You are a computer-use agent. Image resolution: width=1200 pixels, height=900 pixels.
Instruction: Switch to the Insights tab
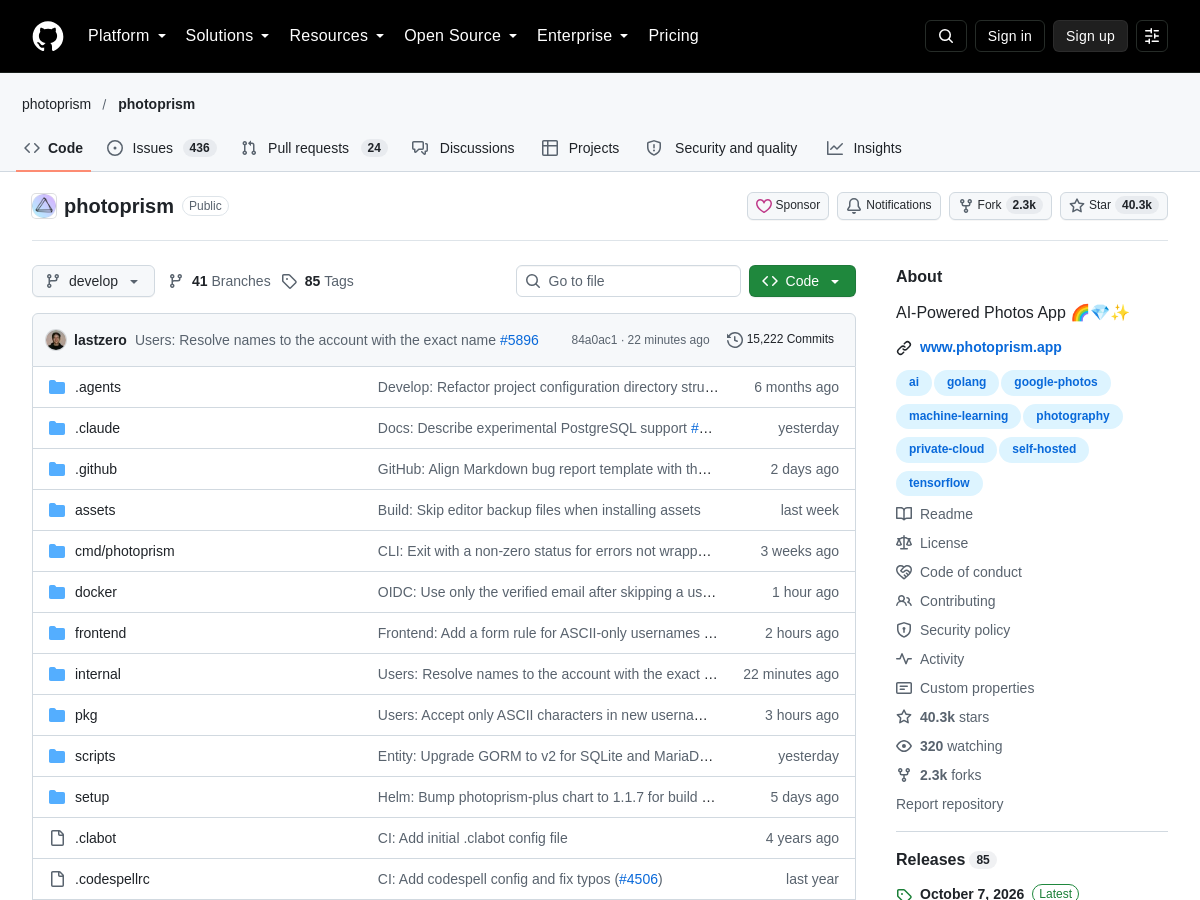coord(864,148)
